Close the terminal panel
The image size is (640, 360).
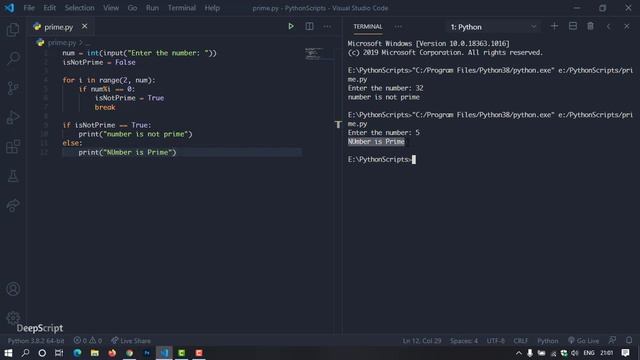pyautogui.click(x=627, y=27)
